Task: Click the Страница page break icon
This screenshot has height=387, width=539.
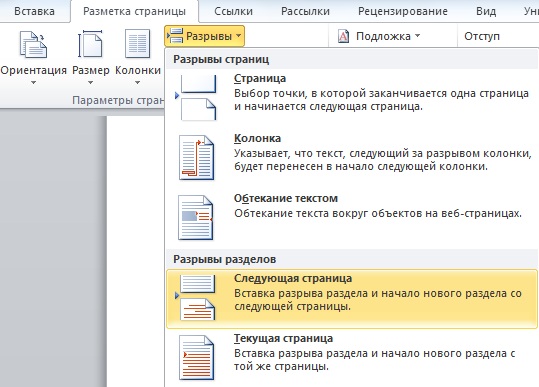Action: pos(197,98)
